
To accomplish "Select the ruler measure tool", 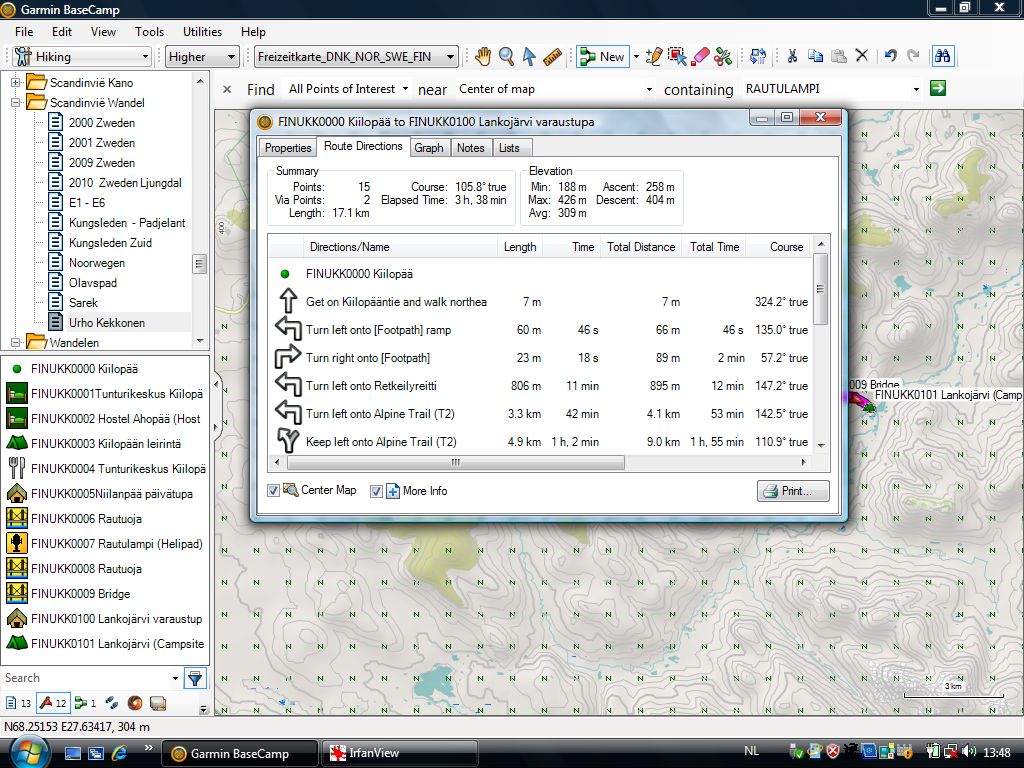I will pos(553,57).
